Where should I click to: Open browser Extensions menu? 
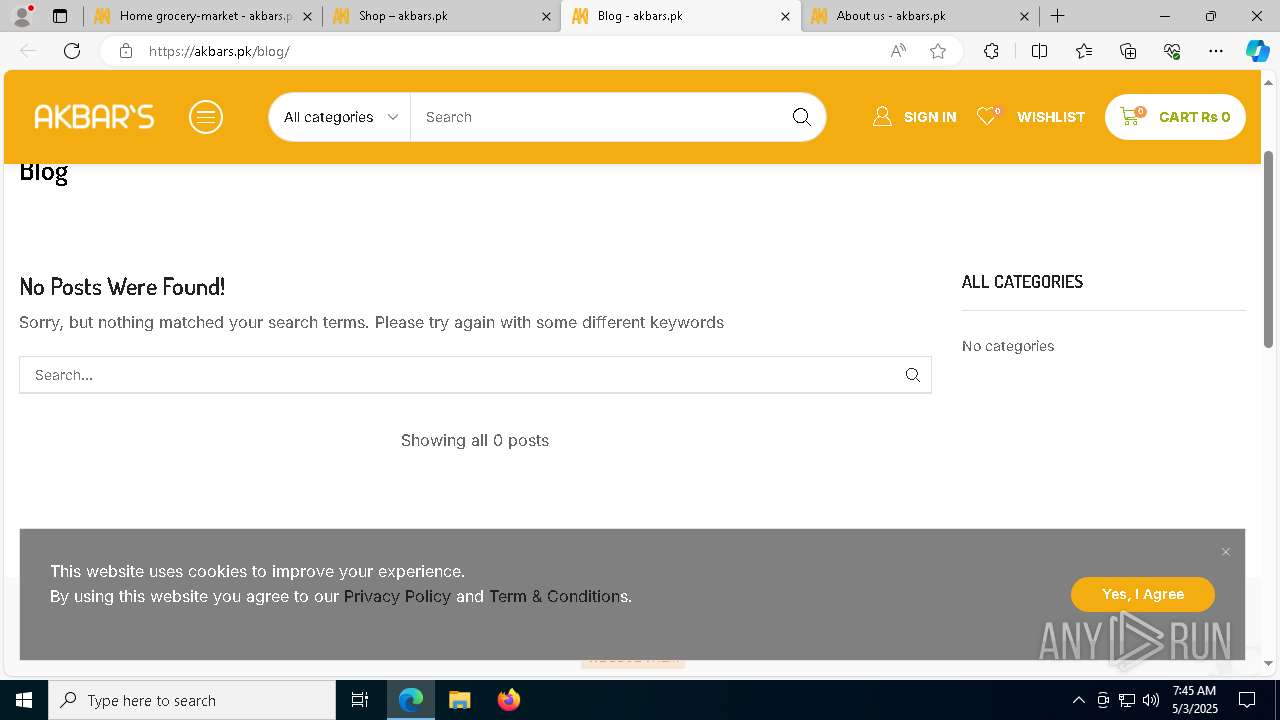tap(991, 51)
